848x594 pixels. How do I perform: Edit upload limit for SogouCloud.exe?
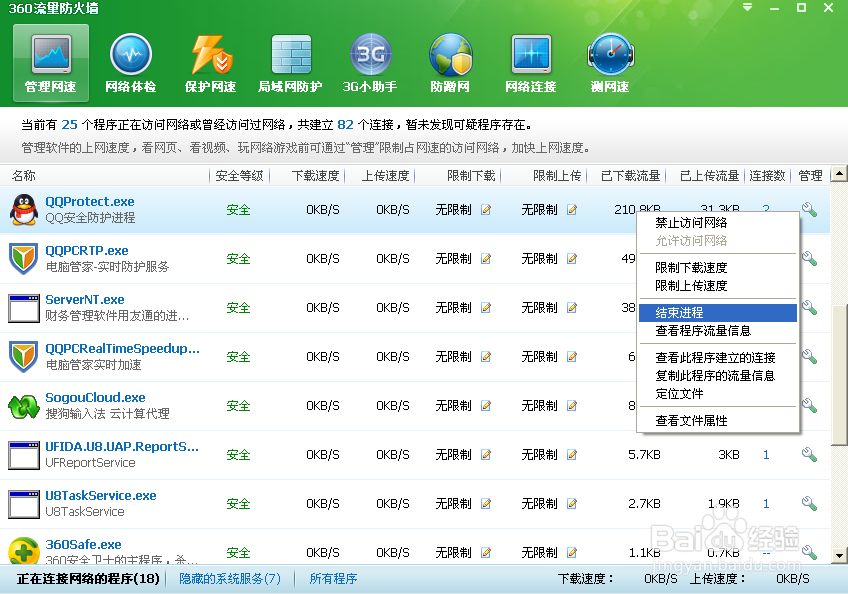572,405
